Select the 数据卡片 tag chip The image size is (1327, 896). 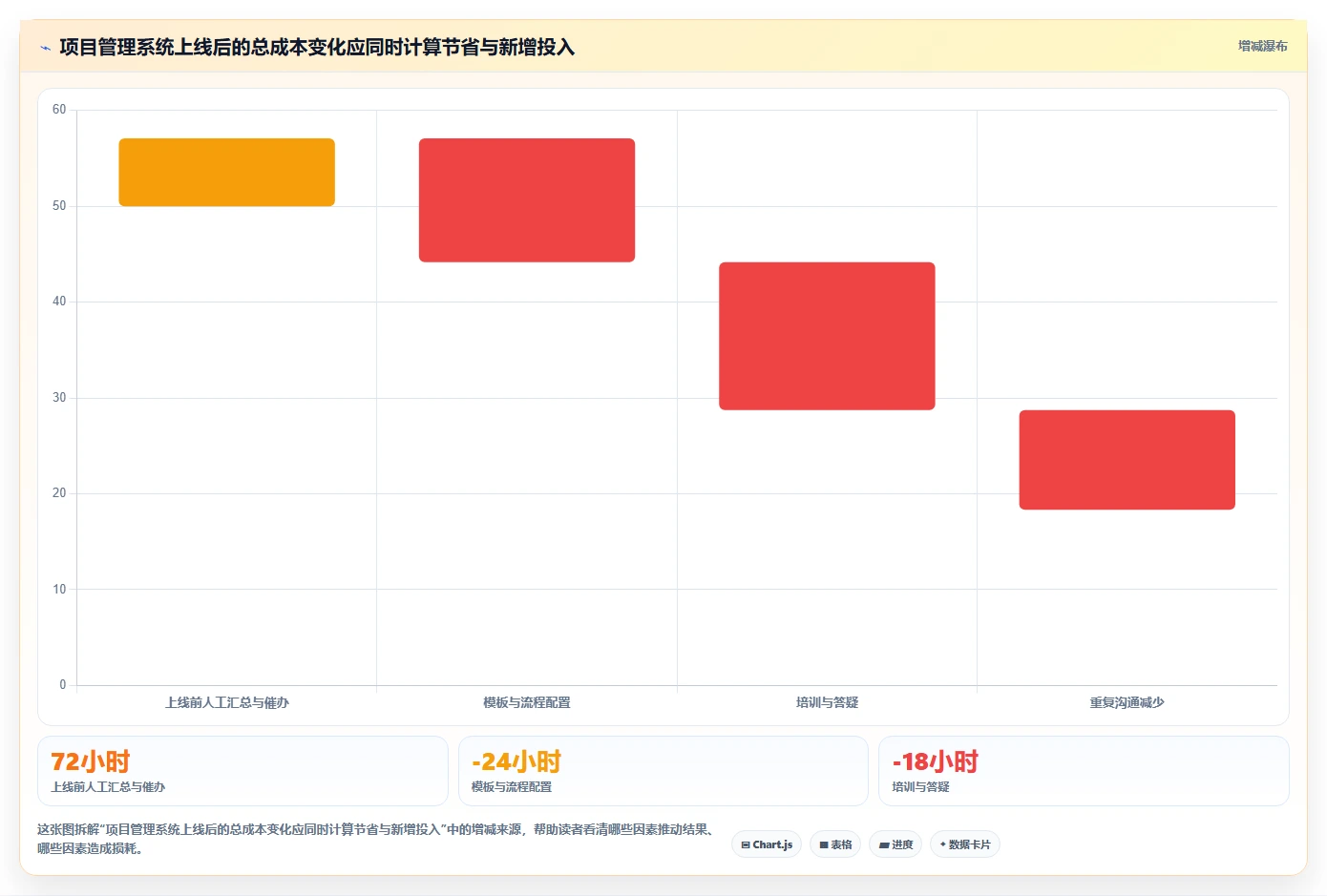[965, 844]
